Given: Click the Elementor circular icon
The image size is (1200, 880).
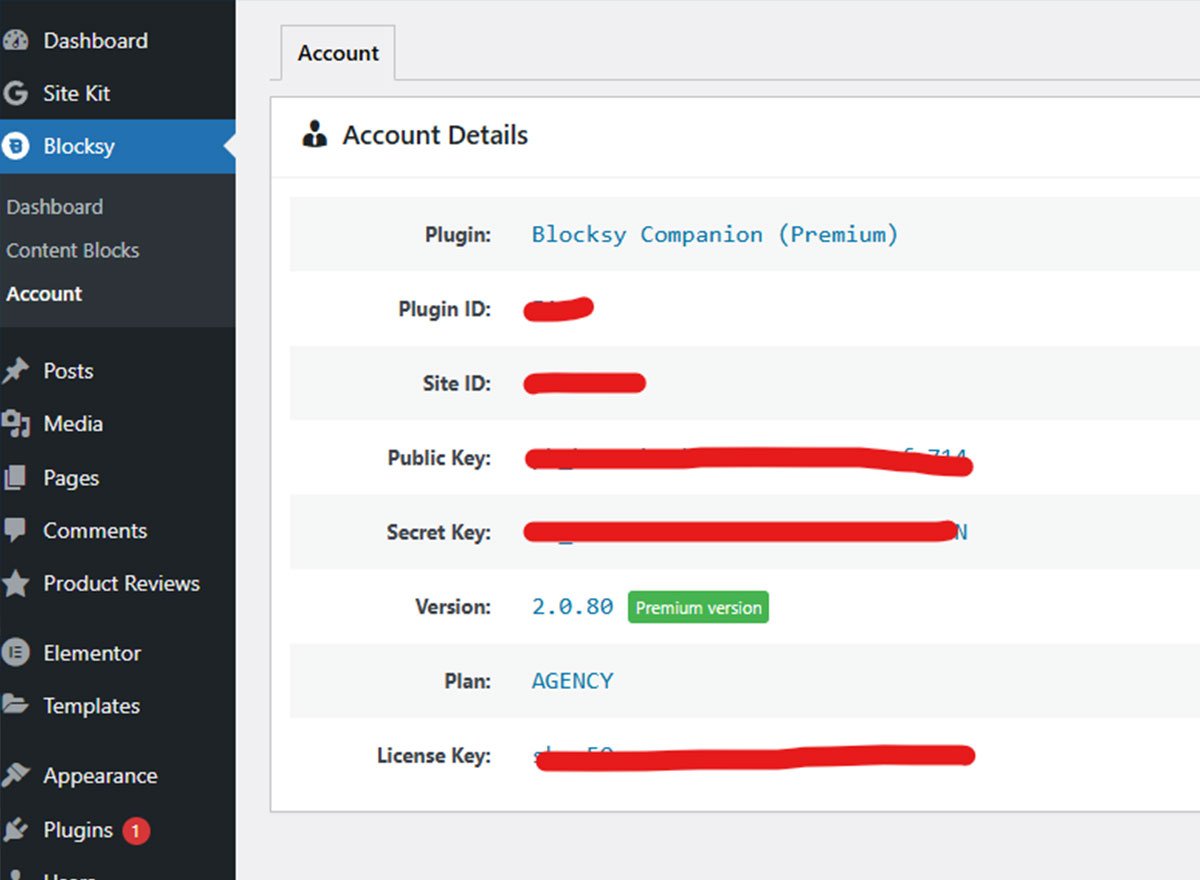Looking at the screenshot, I should [15, 653].
